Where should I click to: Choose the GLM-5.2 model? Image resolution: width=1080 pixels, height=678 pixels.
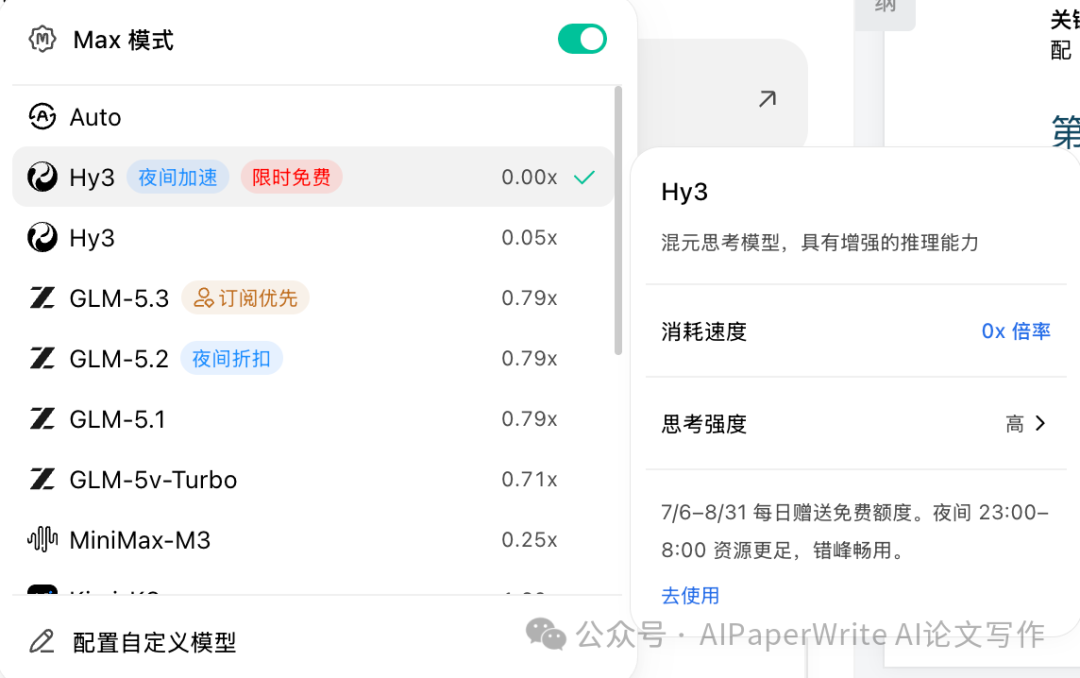[x=313, y=358]
